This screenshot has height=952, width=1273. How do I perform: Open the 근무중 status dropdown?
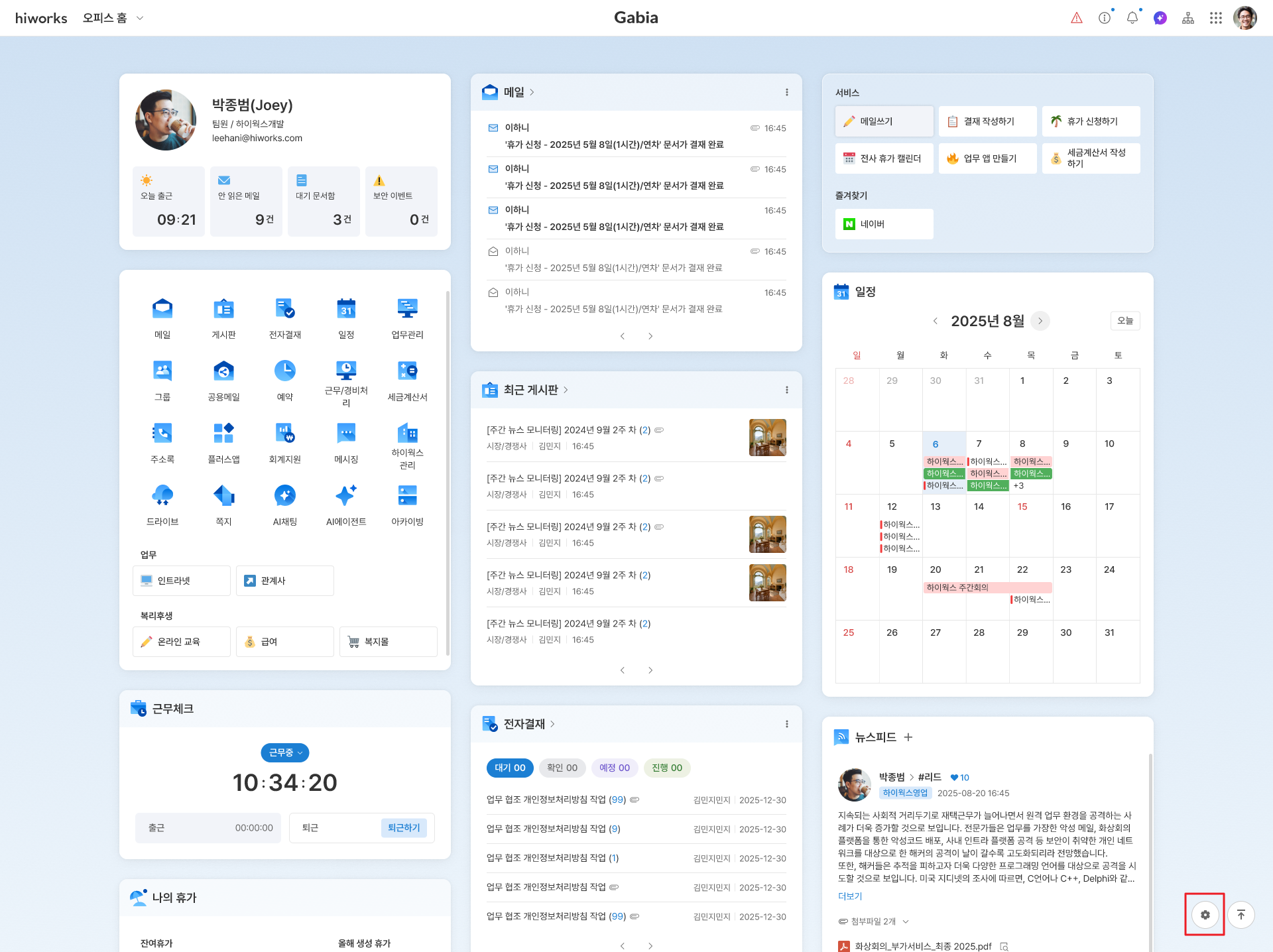(x=285, y=752)
